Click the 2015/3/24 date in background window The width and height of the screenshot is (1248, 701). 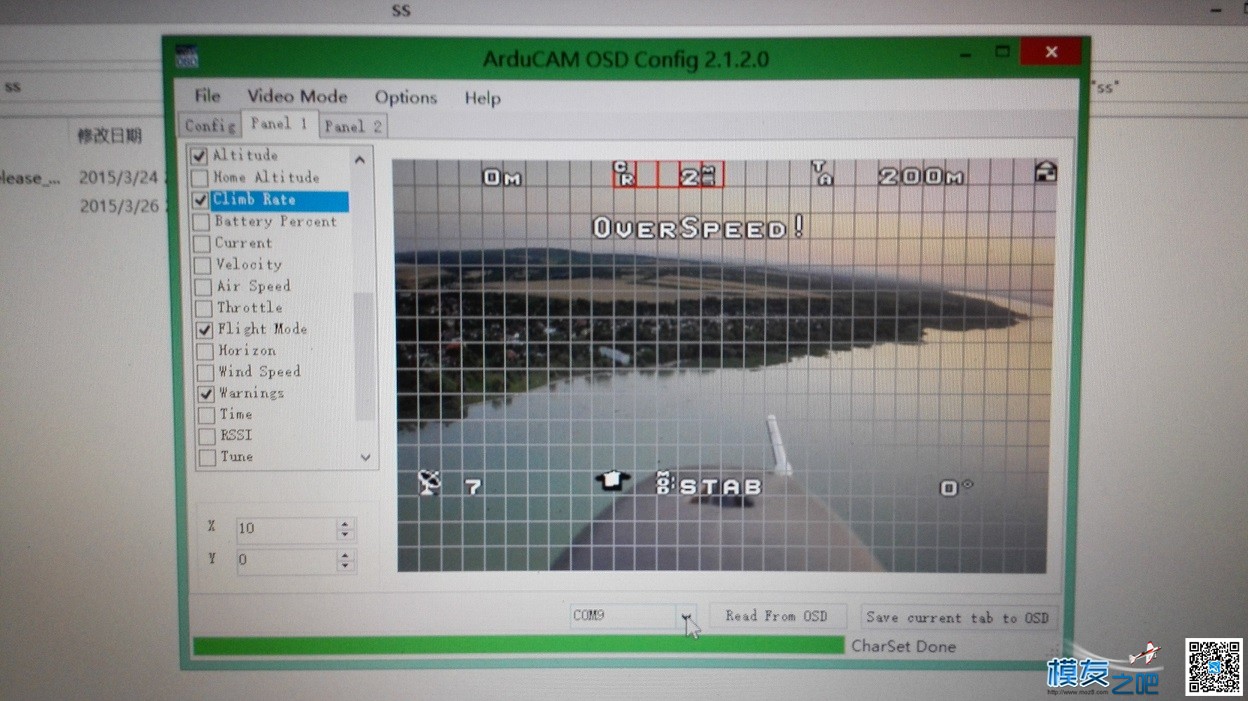tap(119, 177)
